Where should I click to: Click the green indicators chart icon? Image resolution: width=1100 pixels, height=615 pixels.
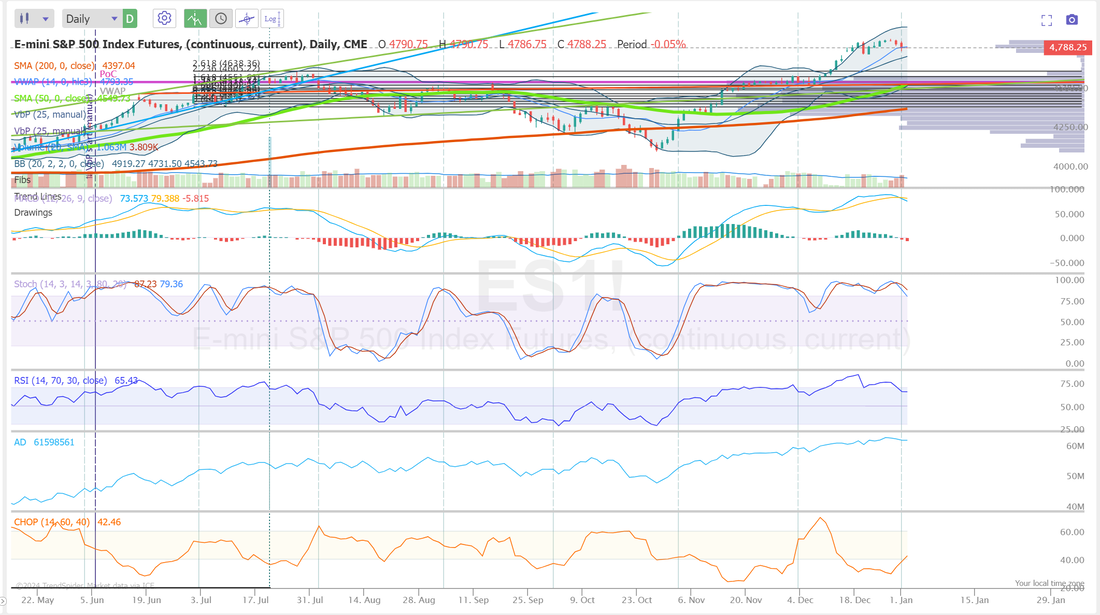click(195, 19)
